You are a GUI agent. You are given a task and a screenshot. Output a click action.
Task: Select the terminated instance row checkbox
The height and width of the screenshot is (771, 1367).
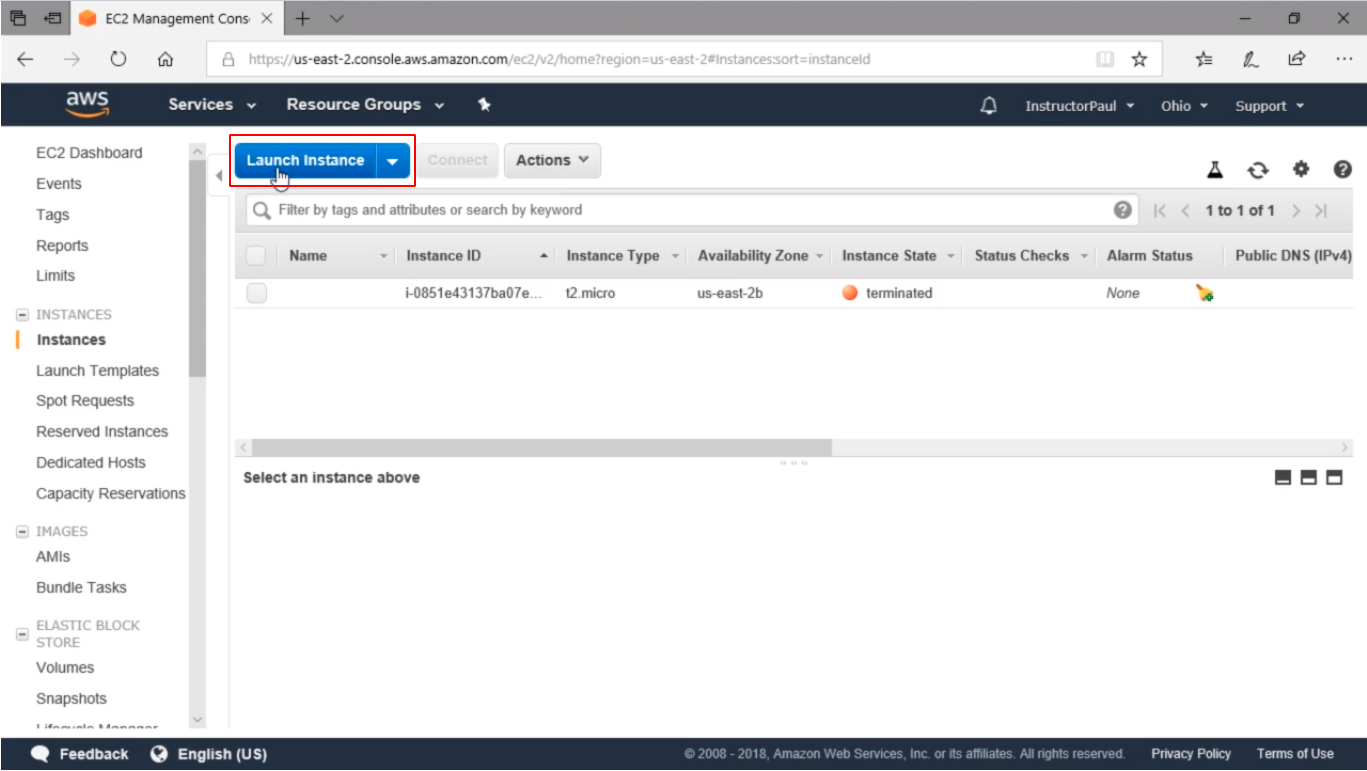click(256, 293)
